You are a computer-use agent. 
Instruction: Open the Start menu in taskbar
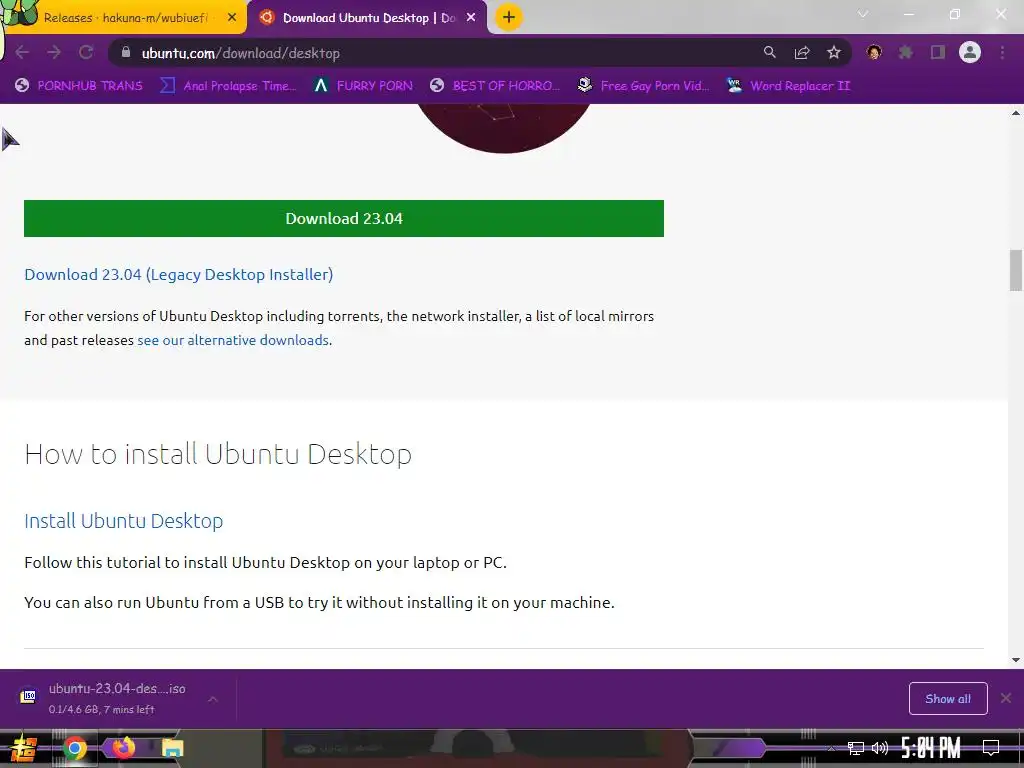pos(23,748)
